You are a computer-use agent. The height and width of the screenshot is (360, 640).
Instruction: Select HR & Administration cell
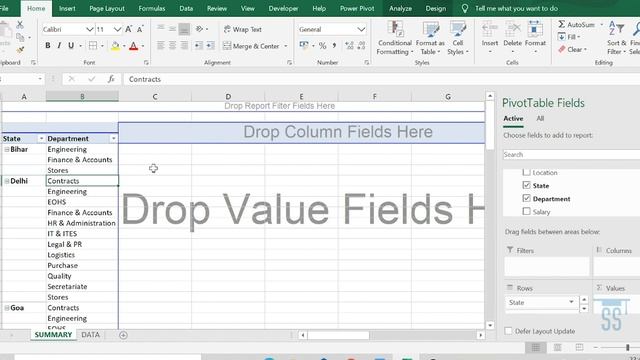click(82, 223)
